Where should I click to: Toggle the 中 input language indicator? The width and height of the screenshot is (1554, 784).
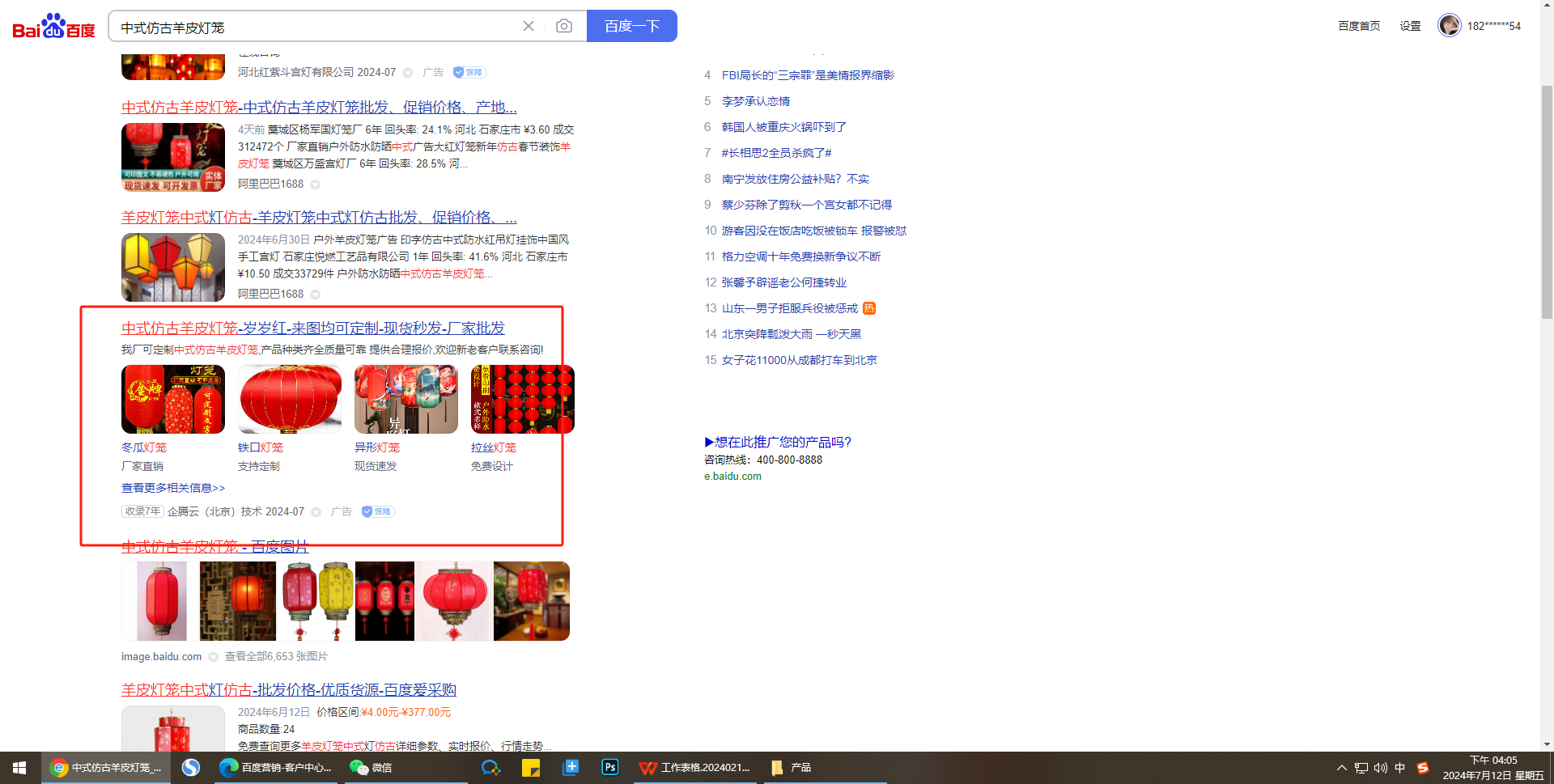(1400, 768)
